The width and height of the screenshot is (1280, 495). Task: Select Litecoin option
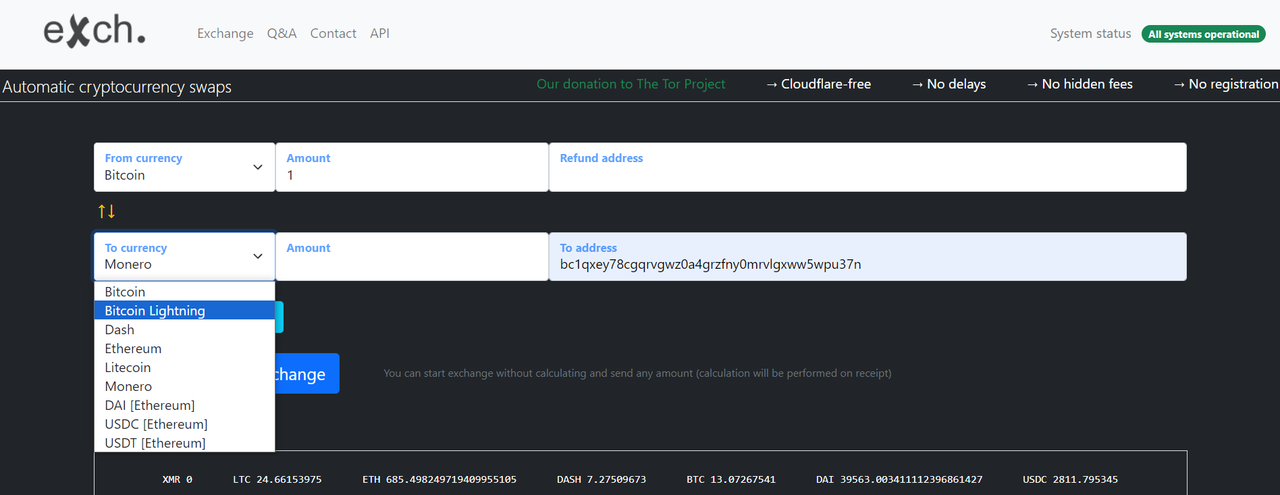[184, 368]
